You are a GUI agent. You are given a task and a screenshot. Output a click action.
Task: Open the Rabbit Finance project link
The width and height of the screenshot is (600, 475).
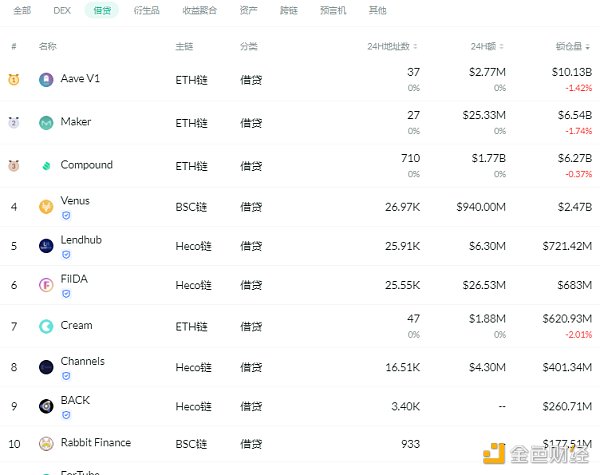95,443
